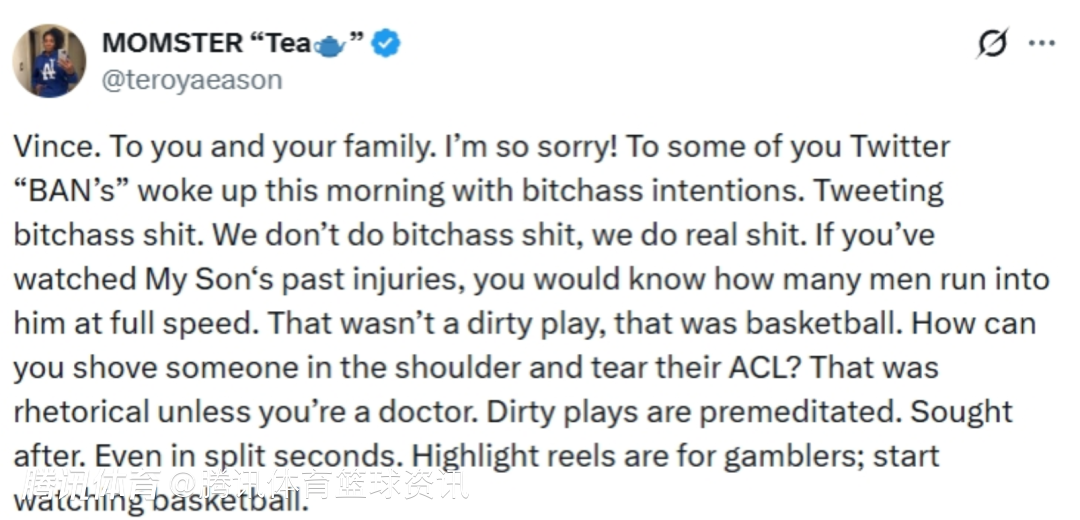The width and height of the screenshot is (1080, 520).
Task: Click the profile avatar photo
Action: (49, 61)
